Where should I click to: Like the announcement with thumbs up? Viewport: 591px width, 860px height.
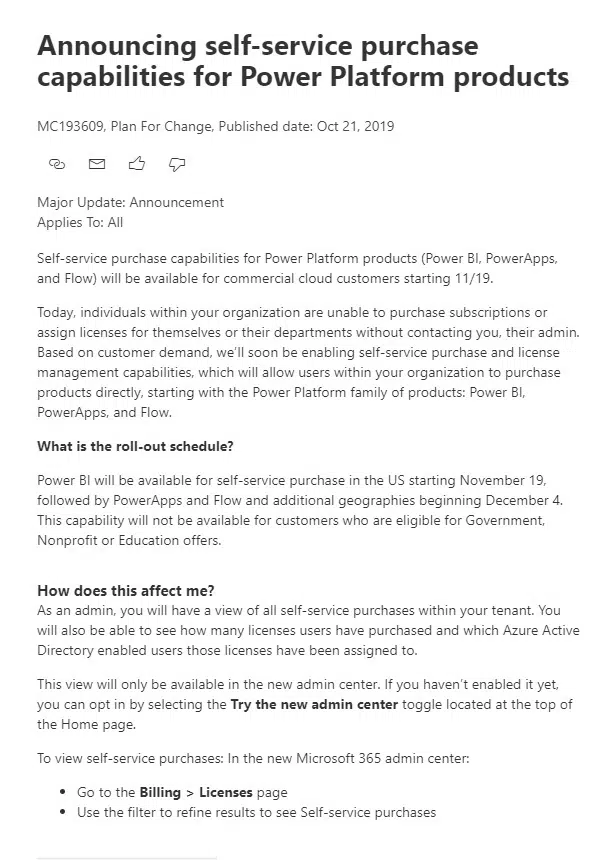(x=137, y=163)
